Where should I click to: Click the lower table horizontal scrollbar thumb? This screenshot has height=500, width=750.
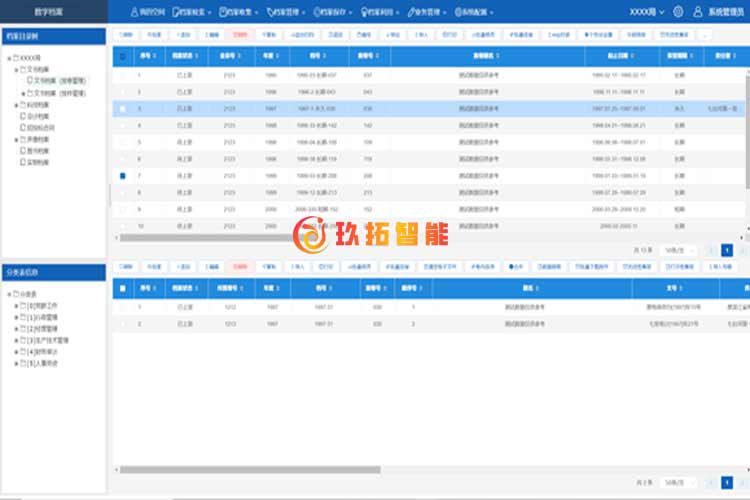pos(250,470)
